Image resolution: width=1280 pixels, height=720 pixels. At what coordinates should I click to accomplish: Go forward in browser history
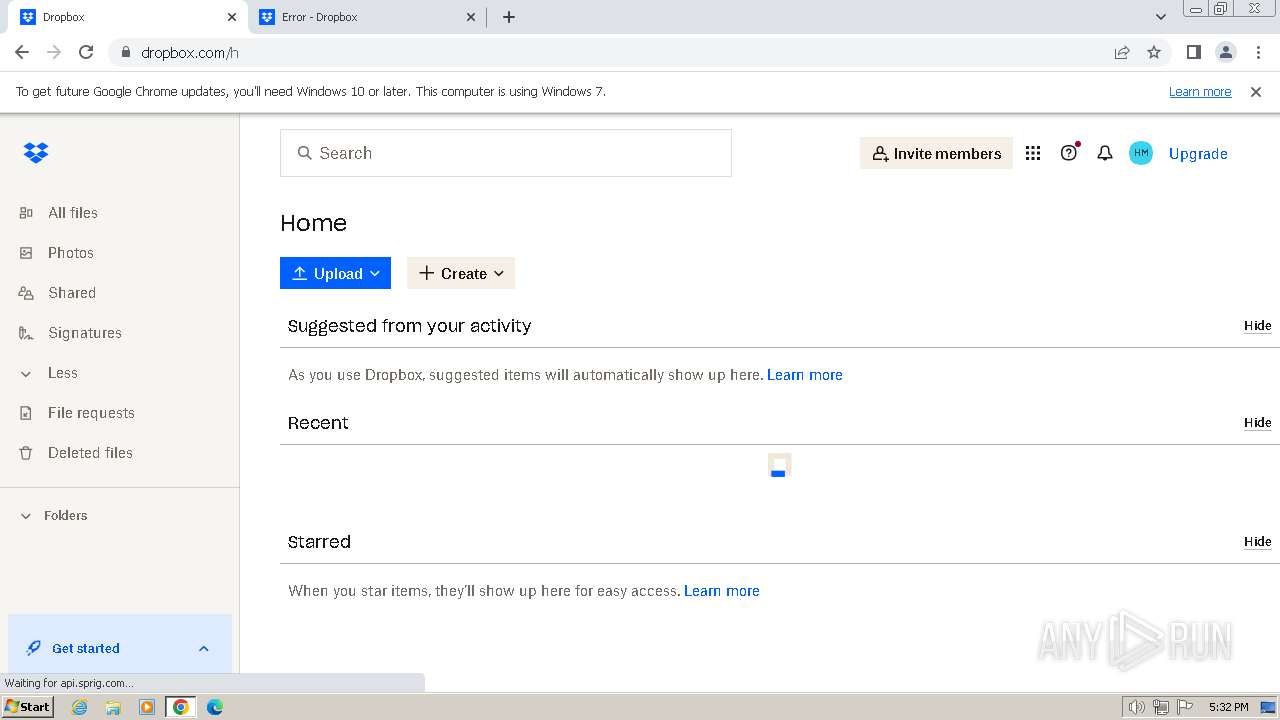[x=54, y=52]
